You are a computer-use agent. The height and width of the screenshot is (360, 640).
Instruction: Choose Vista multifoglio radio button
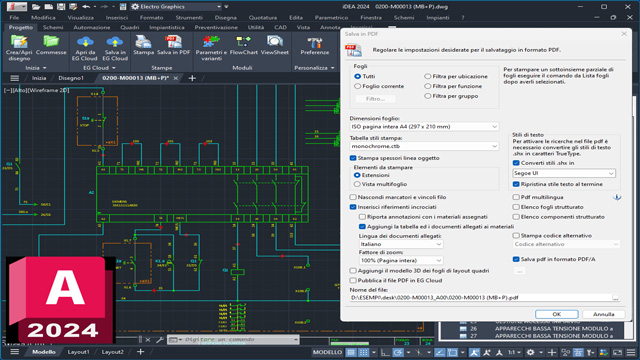357,184
